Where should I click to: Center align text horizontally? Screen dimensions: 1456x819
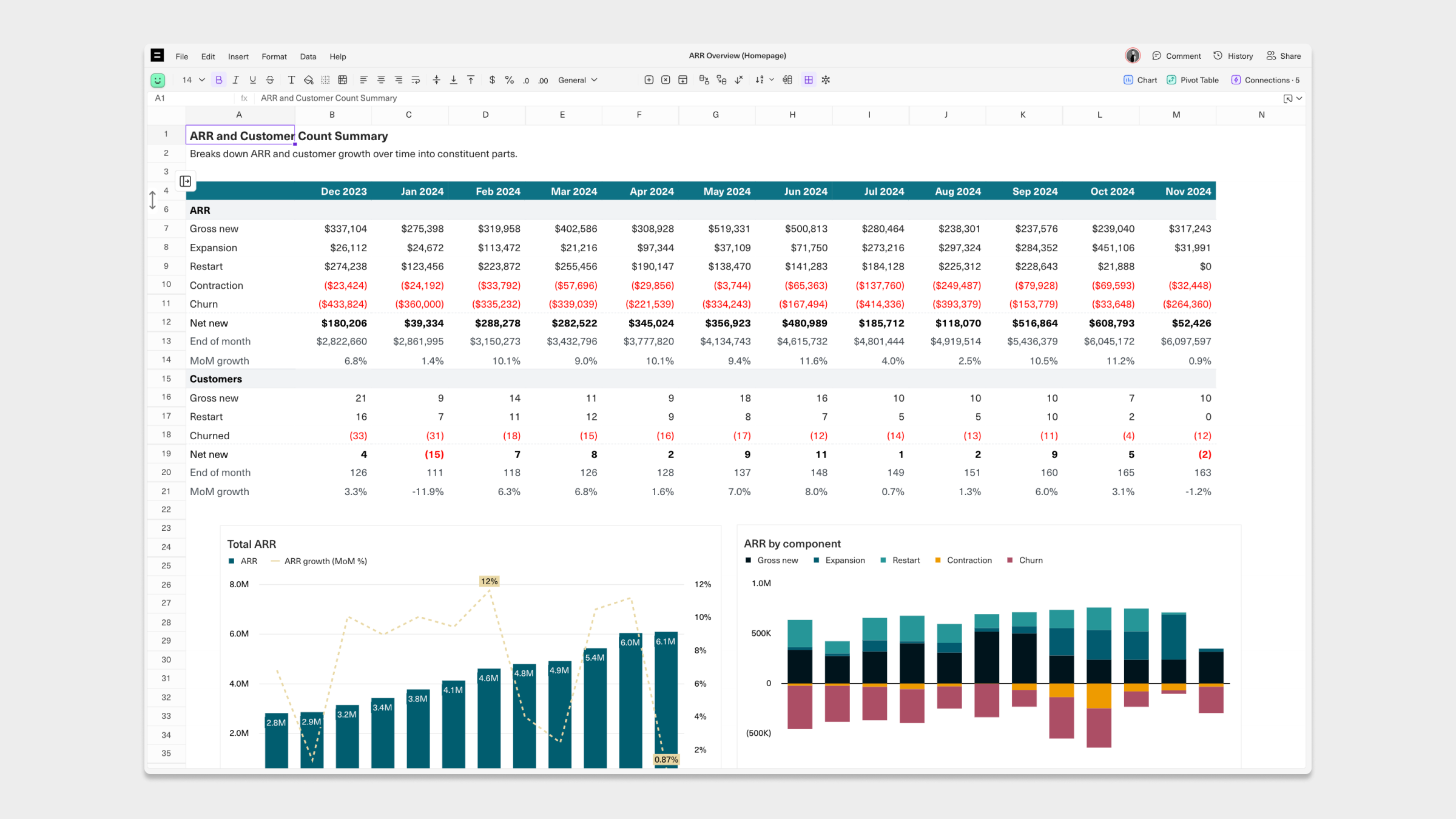(381, 80)
